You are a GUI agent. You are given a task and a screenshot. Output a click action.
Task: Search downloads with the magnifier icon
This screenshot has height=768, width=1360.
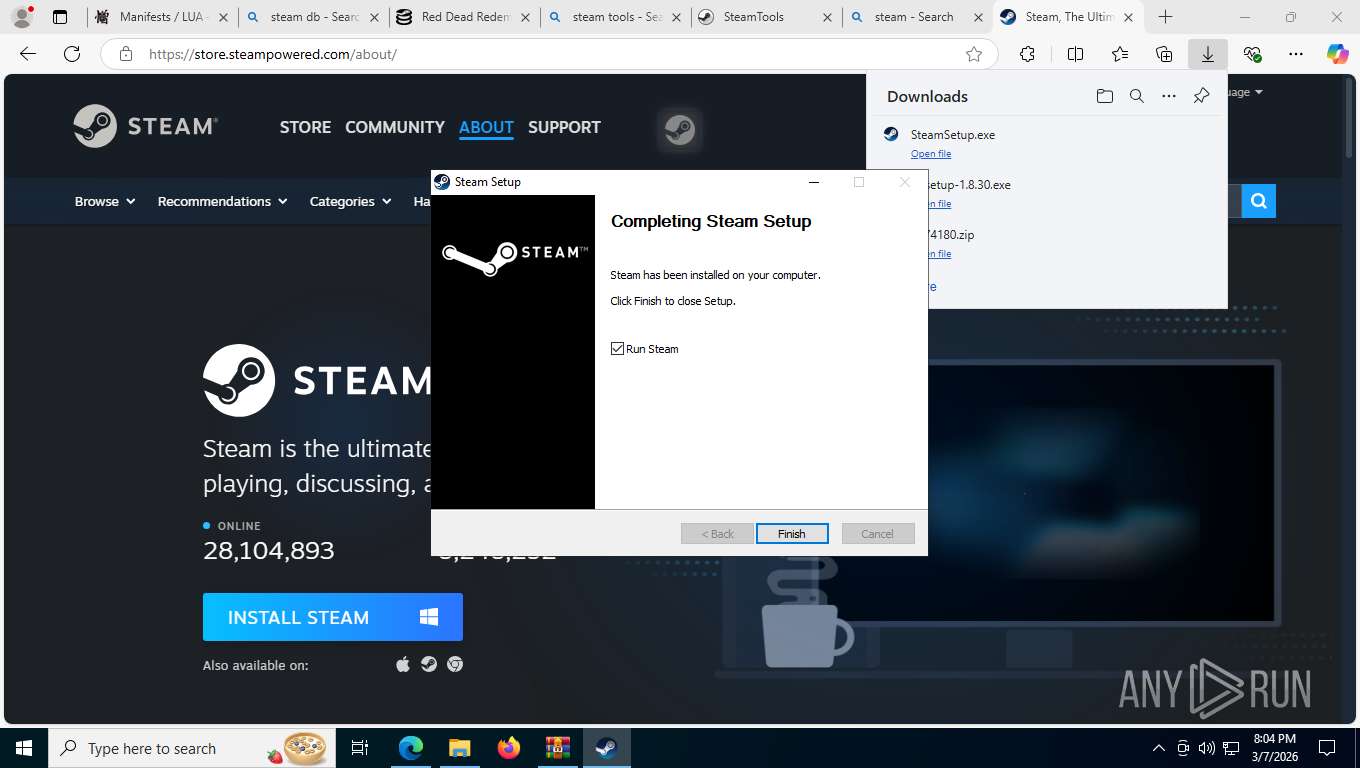click(1137, 96)
